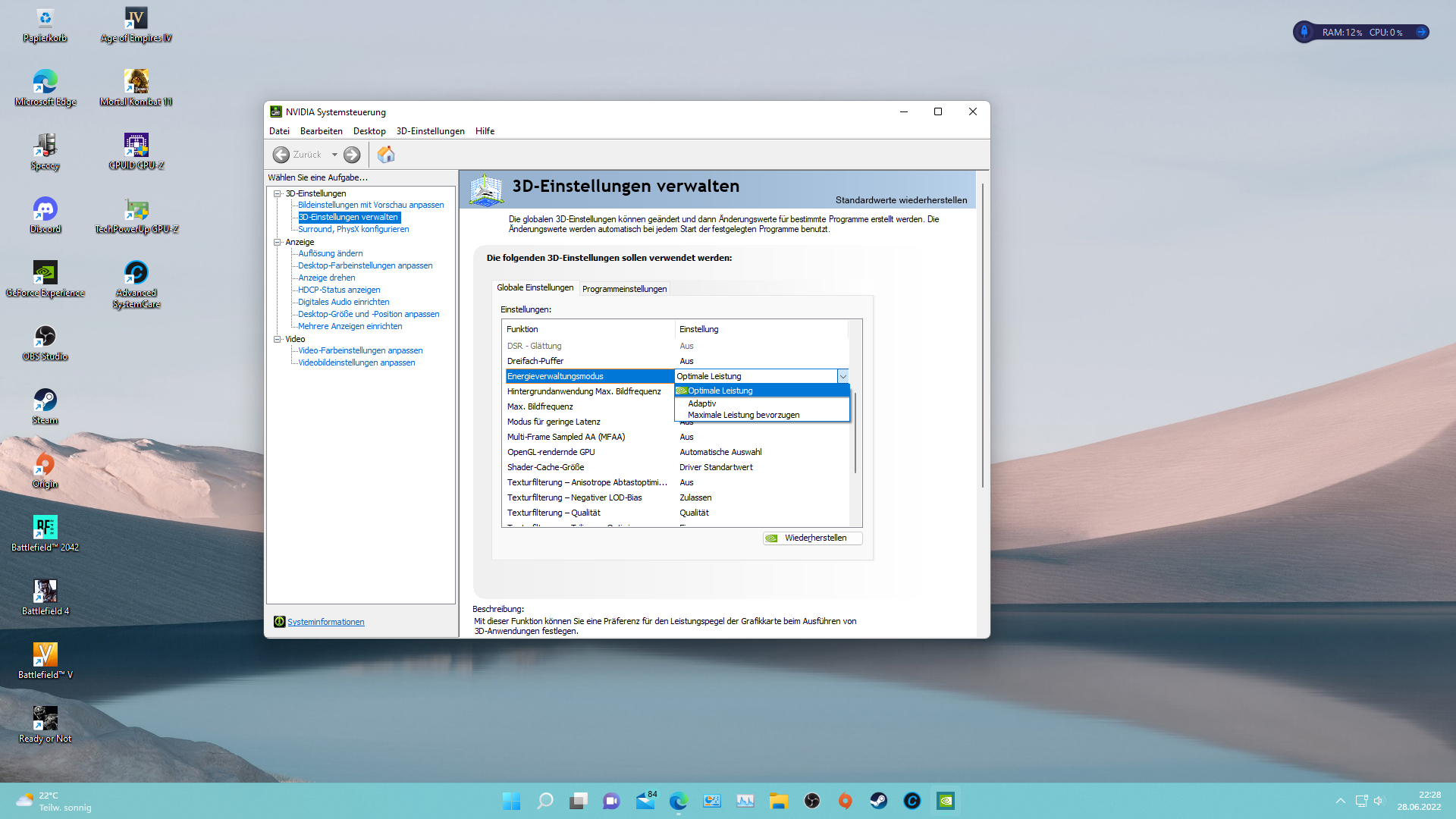The width and height of the screenshot is (1456, 819).
Task: Show hidden tray icons chevron
Action: (1341, 801)
